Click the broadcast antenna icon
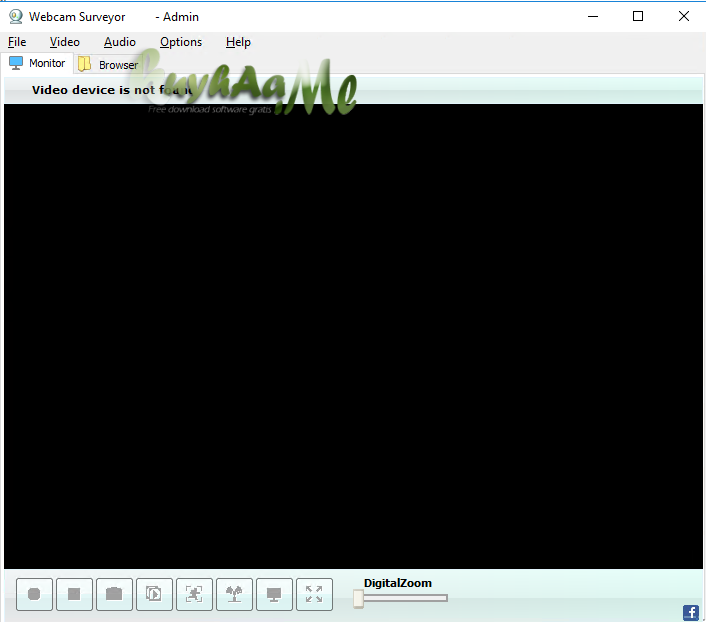 pos(234,594)
